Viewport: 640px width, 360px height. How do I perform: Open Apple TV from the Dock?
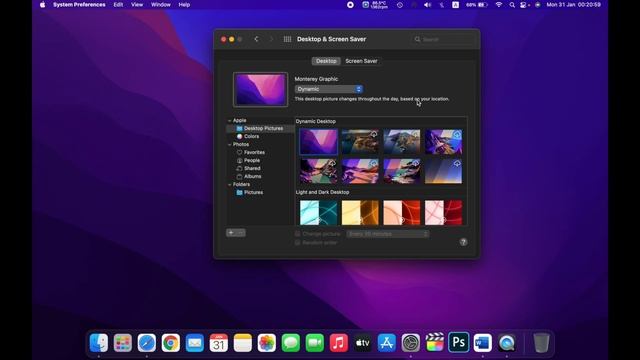click(362, 342)
